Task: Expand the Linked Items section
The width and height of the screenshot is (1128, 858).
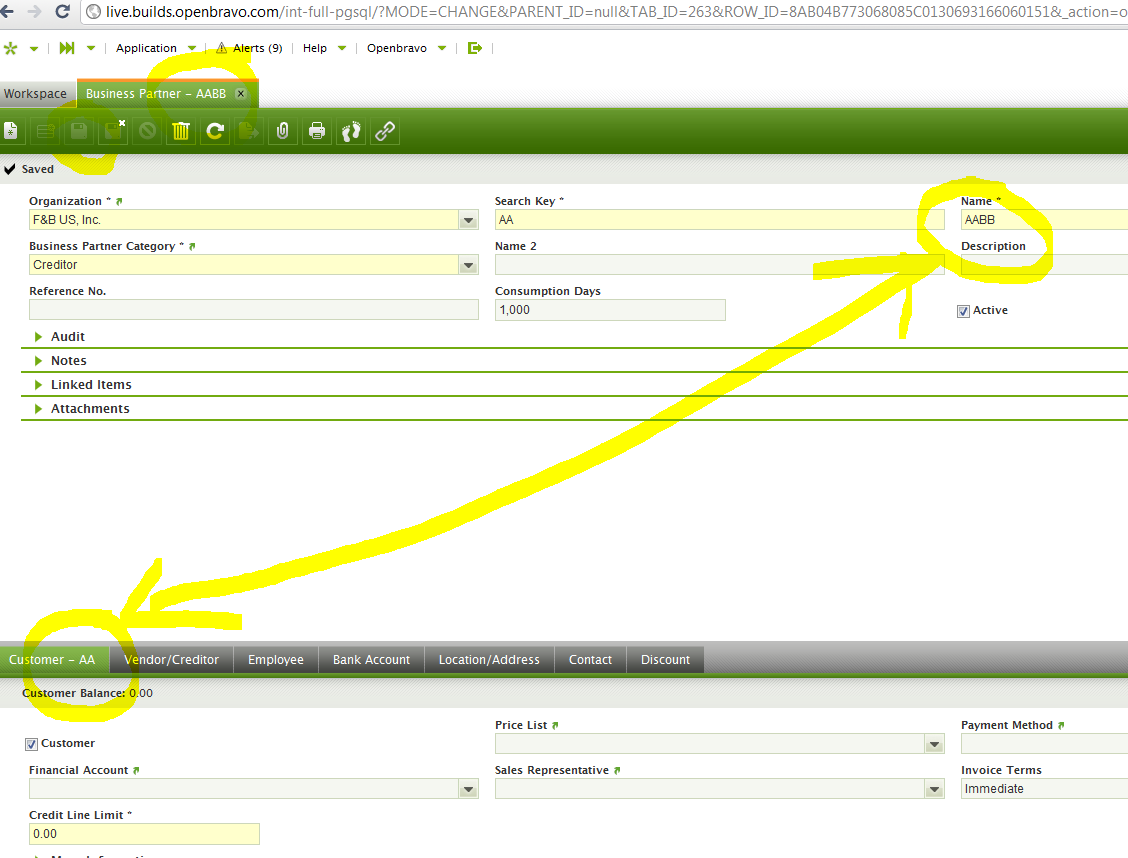Action: point(91,385)
